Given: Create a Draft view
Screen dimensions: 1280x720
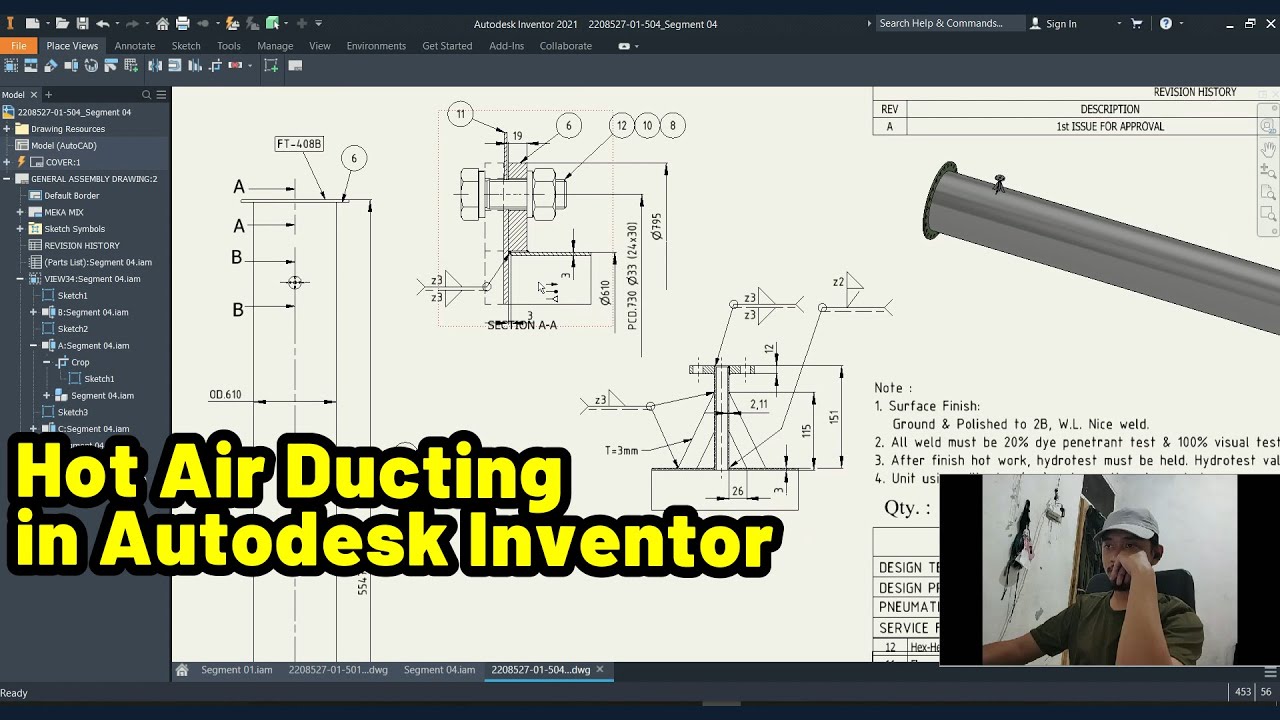Looking at the screenshot, I should tap(131, 65).
